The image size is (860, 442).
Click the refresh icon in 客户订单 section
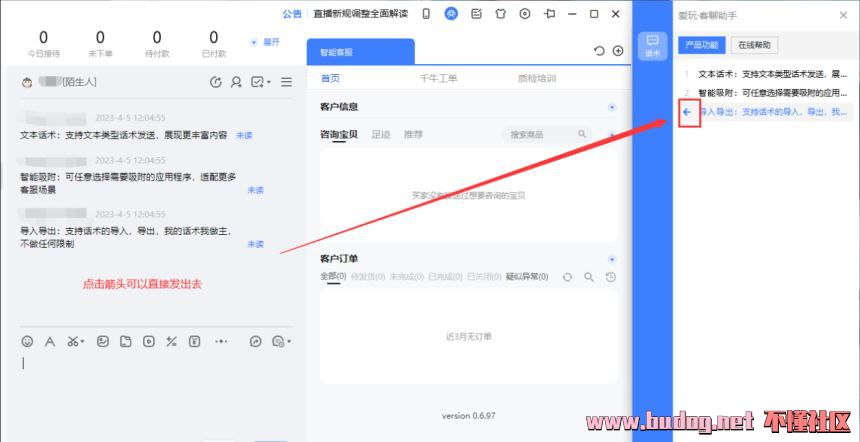pos(568,277)
